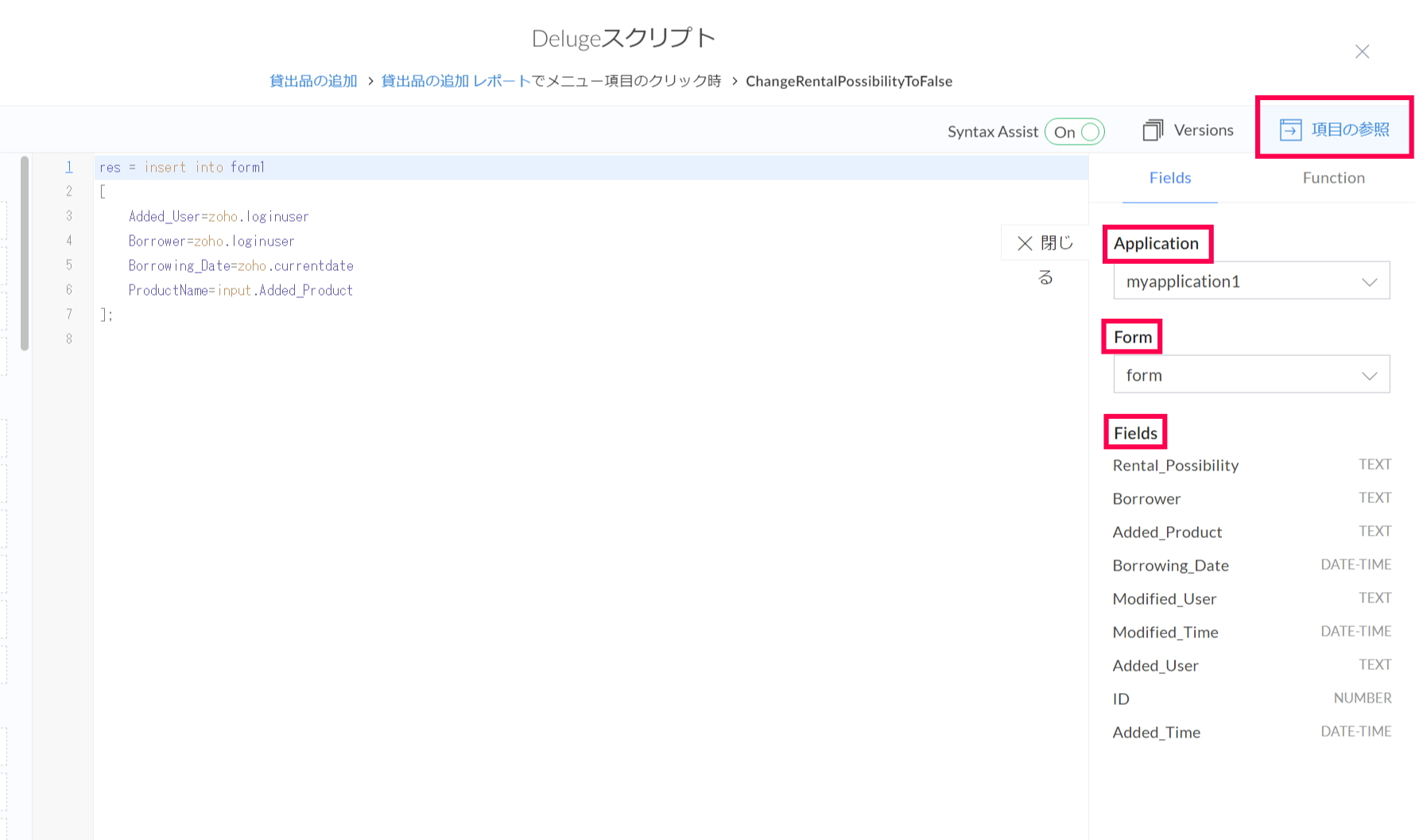
Task: Switch to the Function tab
Action: point(1333,178)
